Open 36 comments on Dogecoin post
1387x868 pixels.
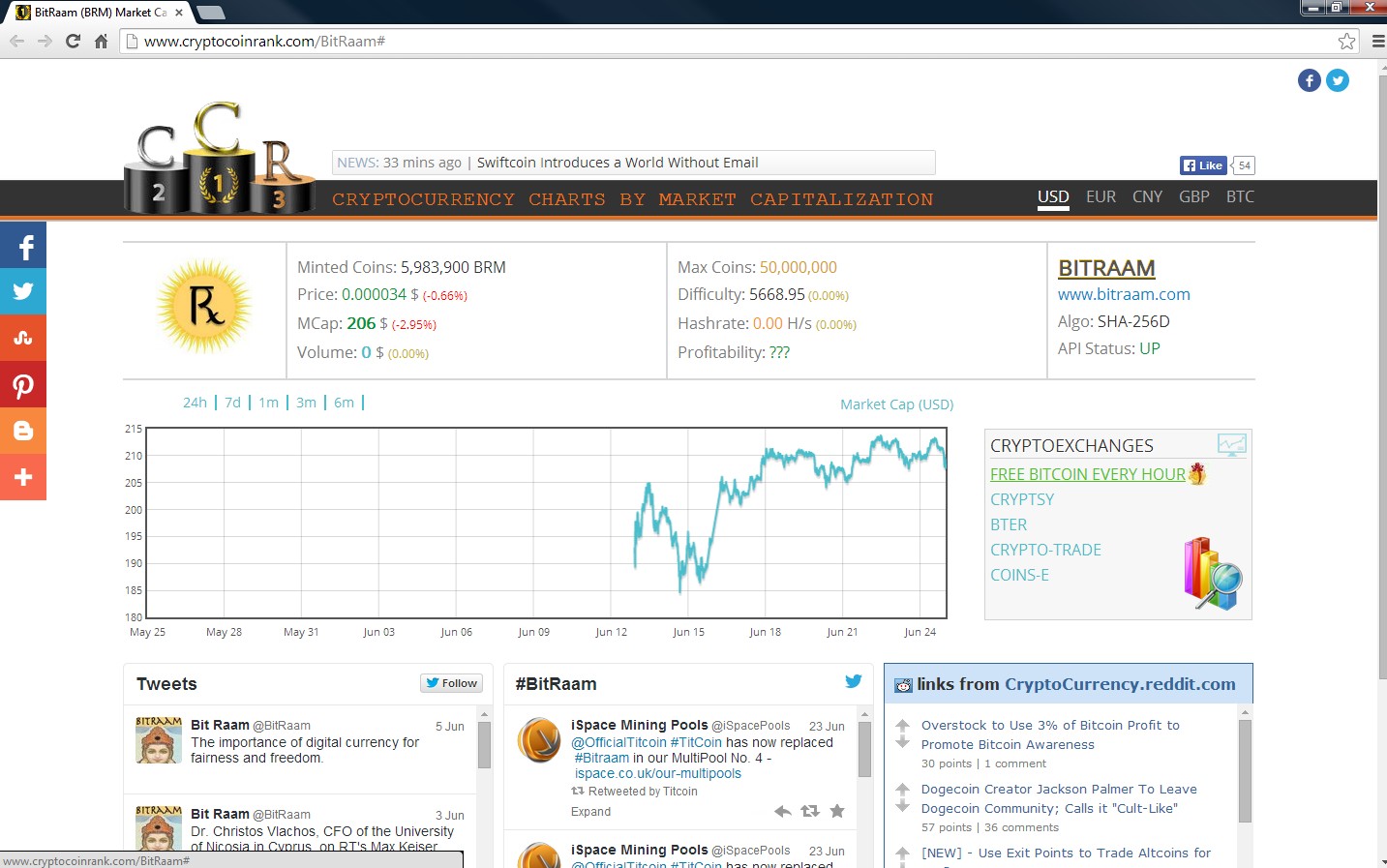pos(1021,827)
